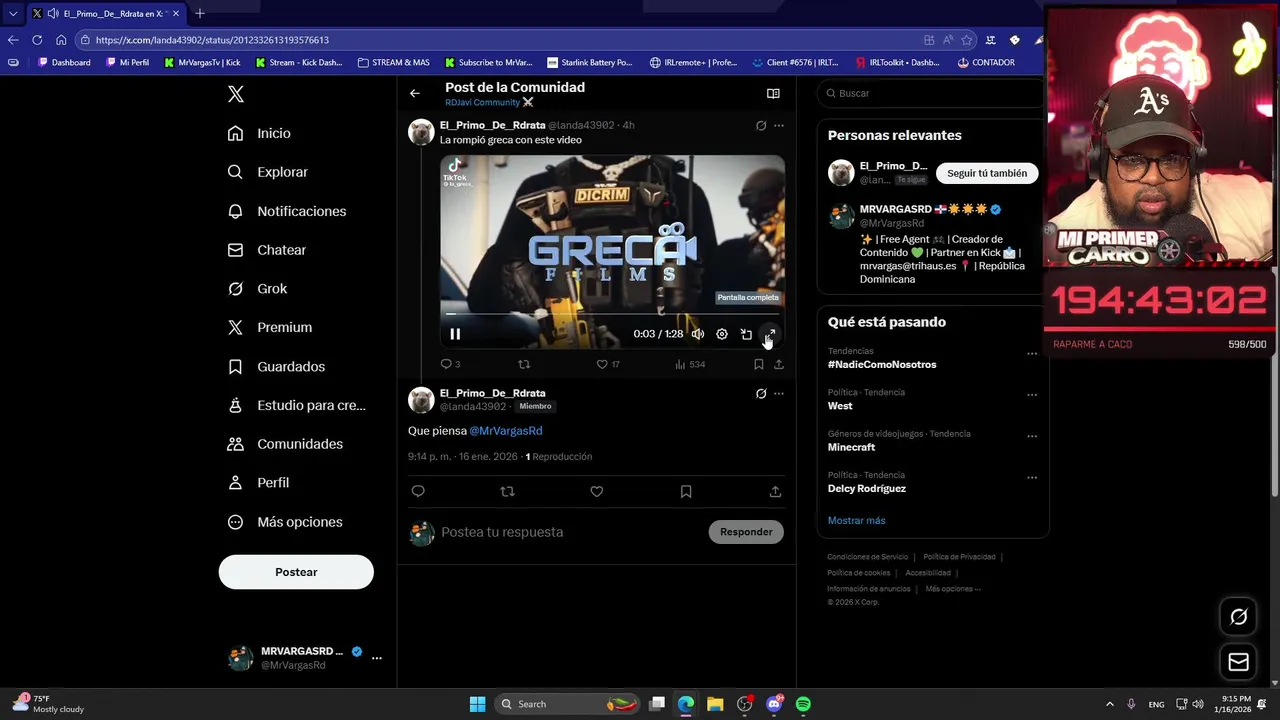Open Explorar from the sidebar
The height and width of the screenshot is (720, 1280).
(x=268, y=172)
